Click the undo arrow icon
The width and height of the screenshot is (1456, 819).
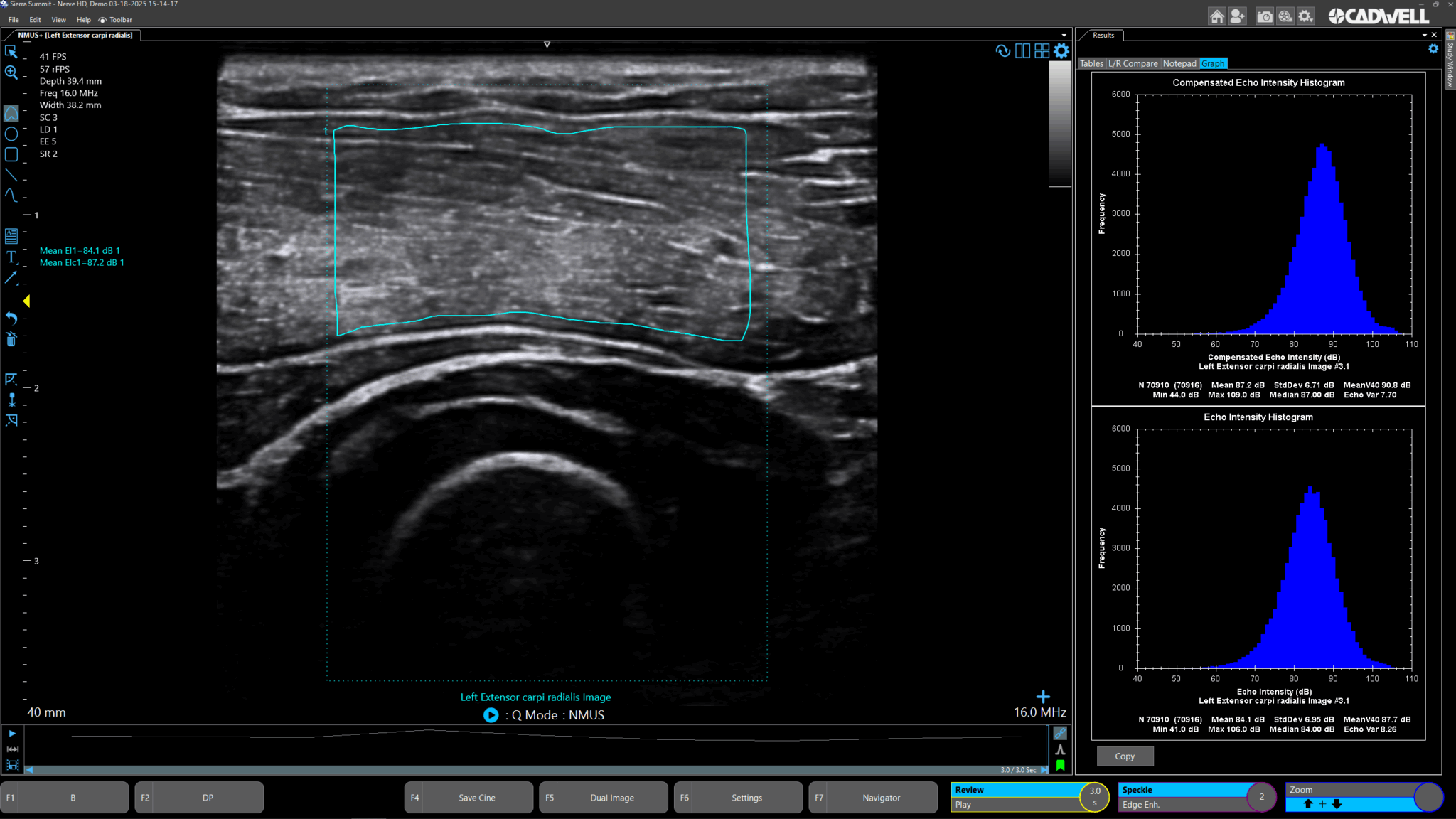[11, 318]
